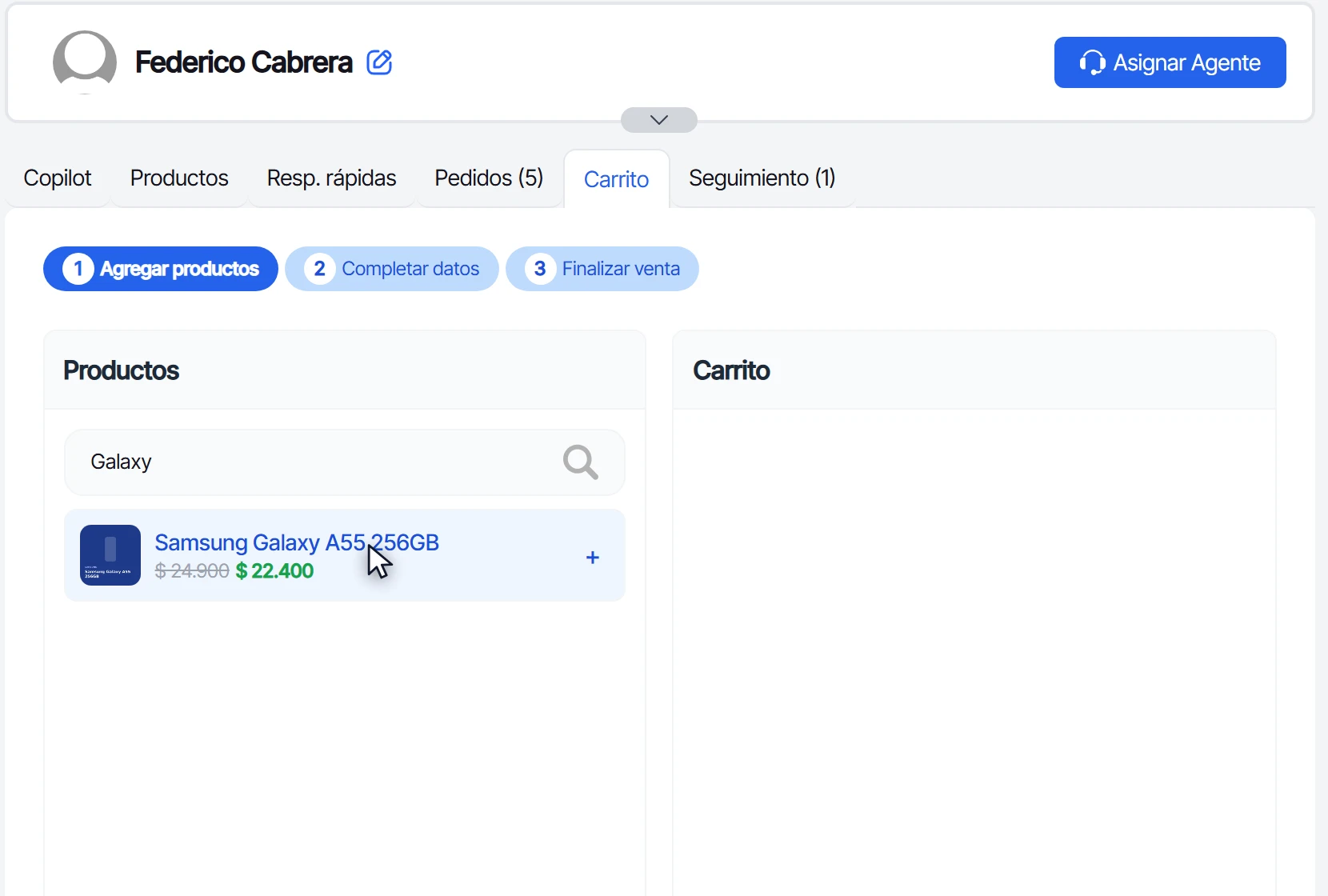Click the Samsung Galaxy A55 product thumbnail
The image size is (1328, 896).
[x=110, y=555]
